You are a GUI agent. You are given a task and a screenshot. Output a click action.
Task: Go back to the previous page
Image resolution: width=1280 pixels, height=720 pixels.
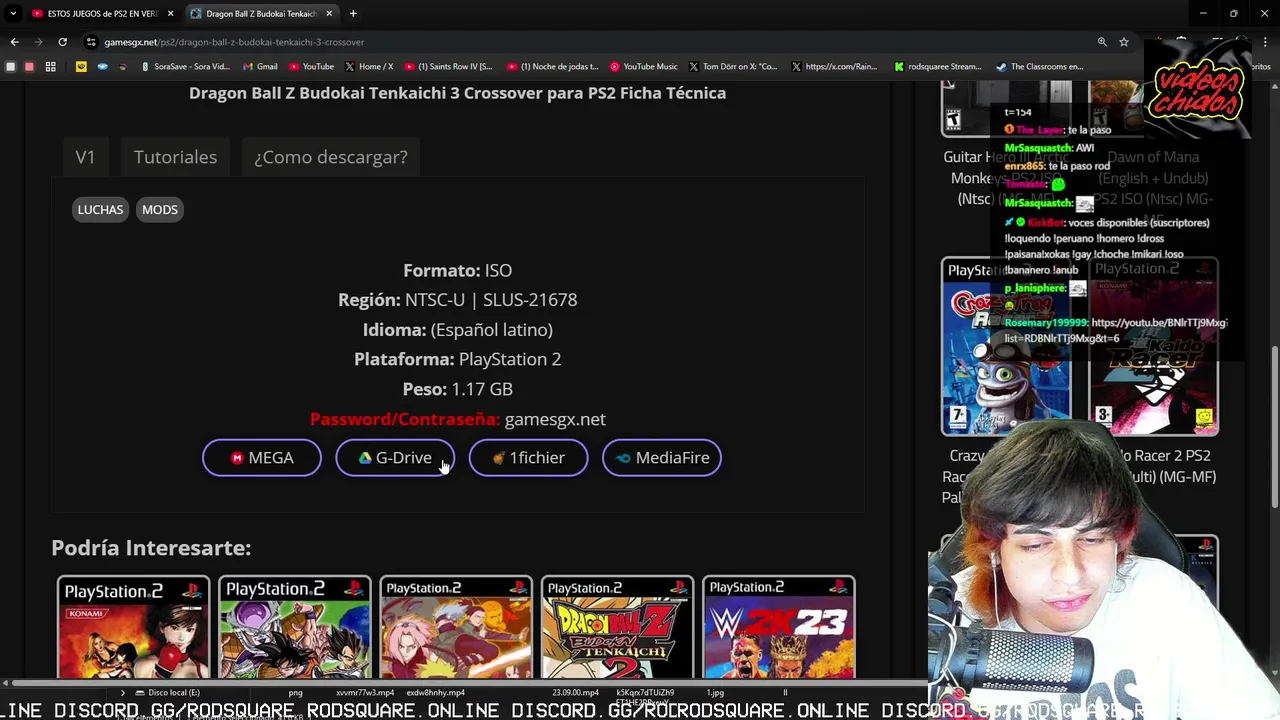(x=14, y=42)
